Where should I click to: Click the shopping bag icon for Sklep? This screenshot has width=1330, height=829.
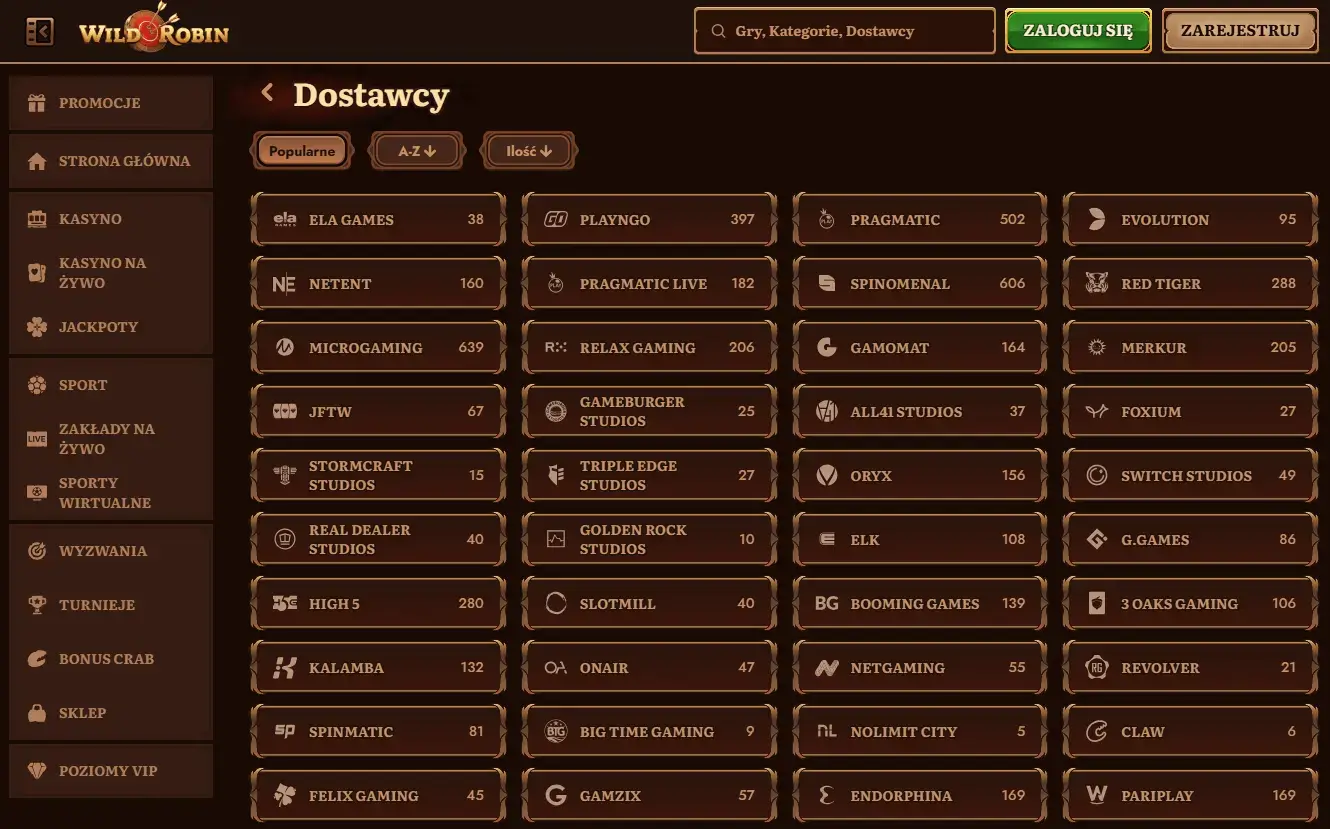click(37, 713)
